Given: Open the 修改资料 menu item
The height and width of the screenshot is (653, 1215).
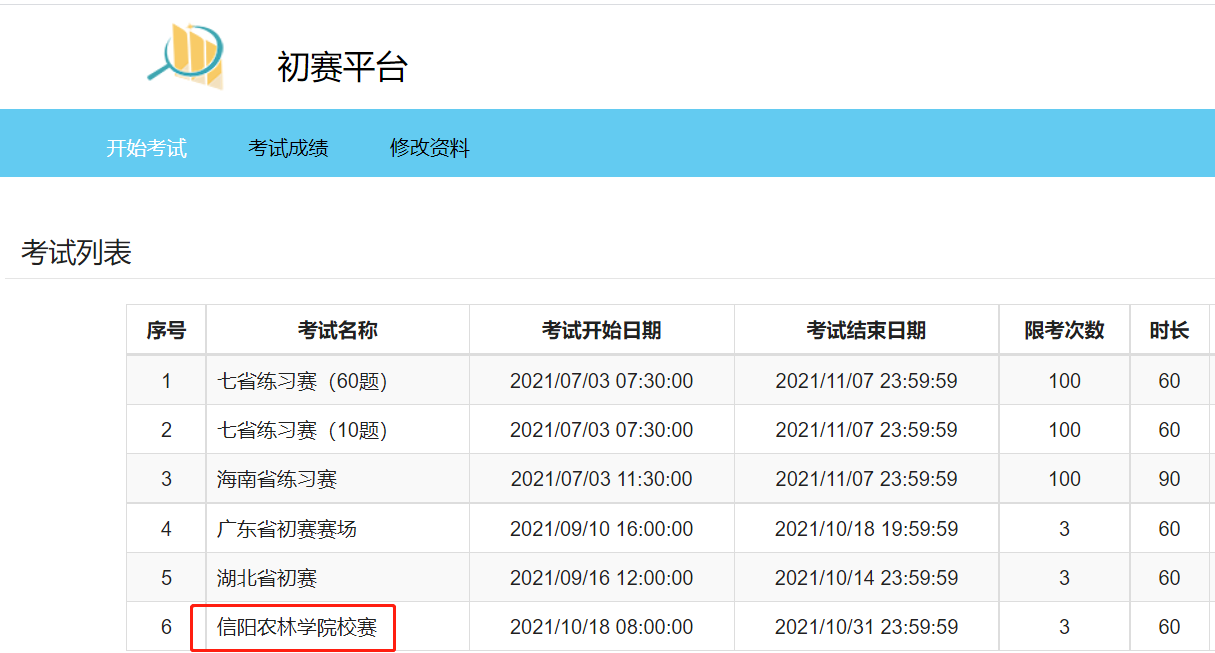Looking at the screenshot, I should click(429, 148).
